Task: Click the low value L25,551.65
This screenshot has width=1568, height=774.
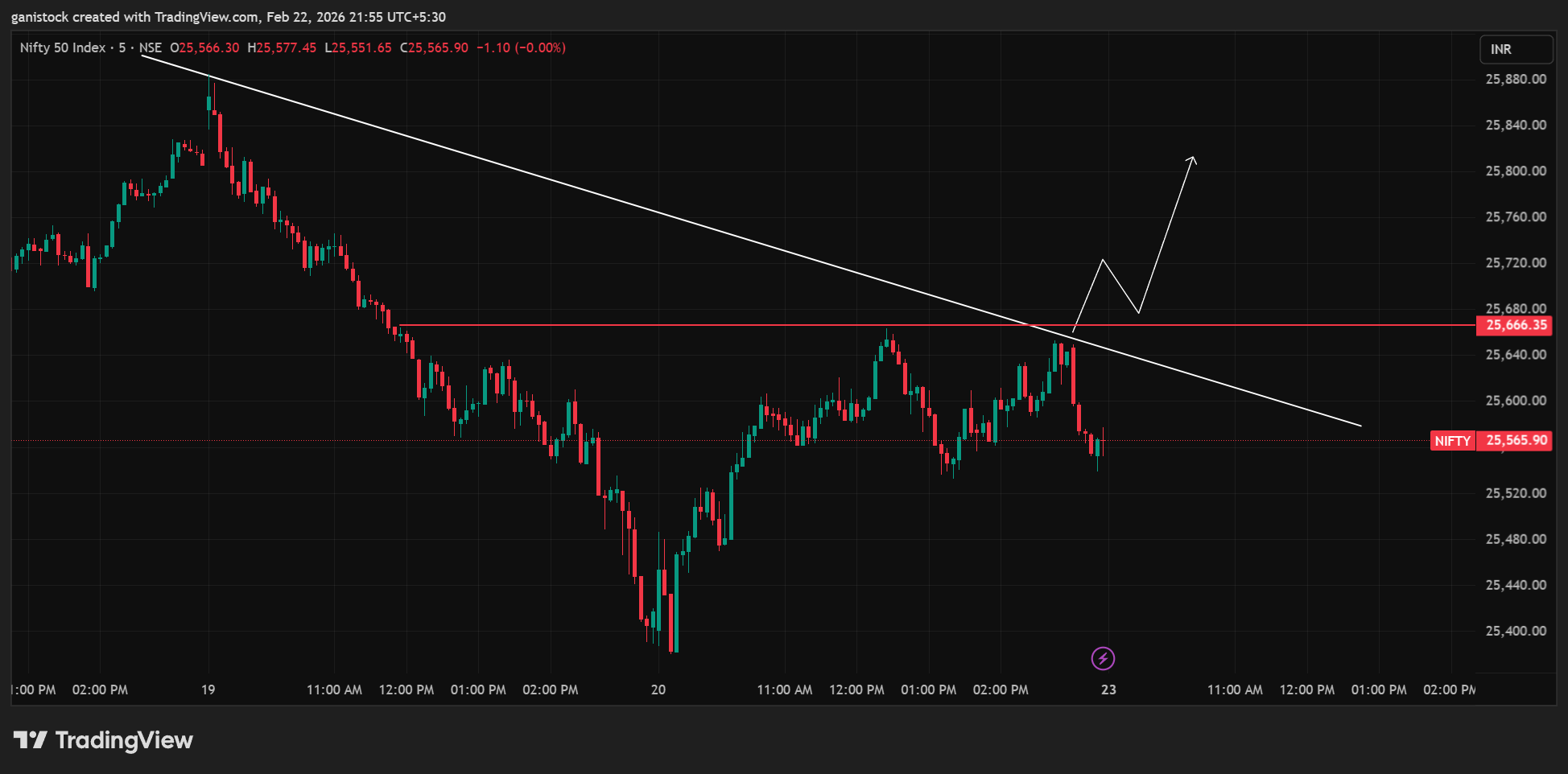Action: (x=358, y=47)
